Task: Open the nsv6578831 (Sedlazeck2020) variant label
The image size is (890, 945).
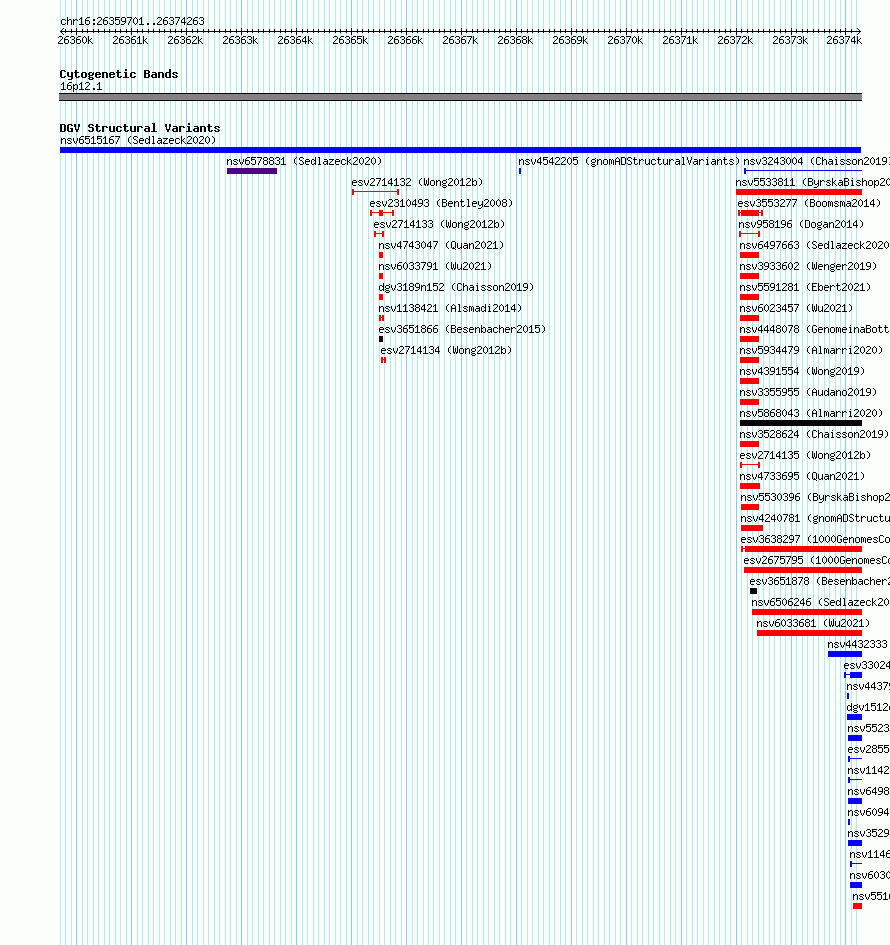Action: pos(304,162)
